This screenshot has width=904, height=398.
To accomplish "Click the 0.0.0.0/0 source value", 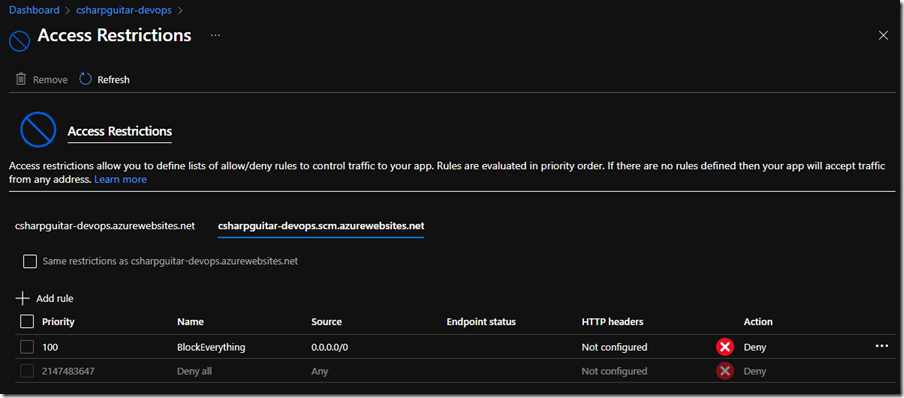I will 330,347.
